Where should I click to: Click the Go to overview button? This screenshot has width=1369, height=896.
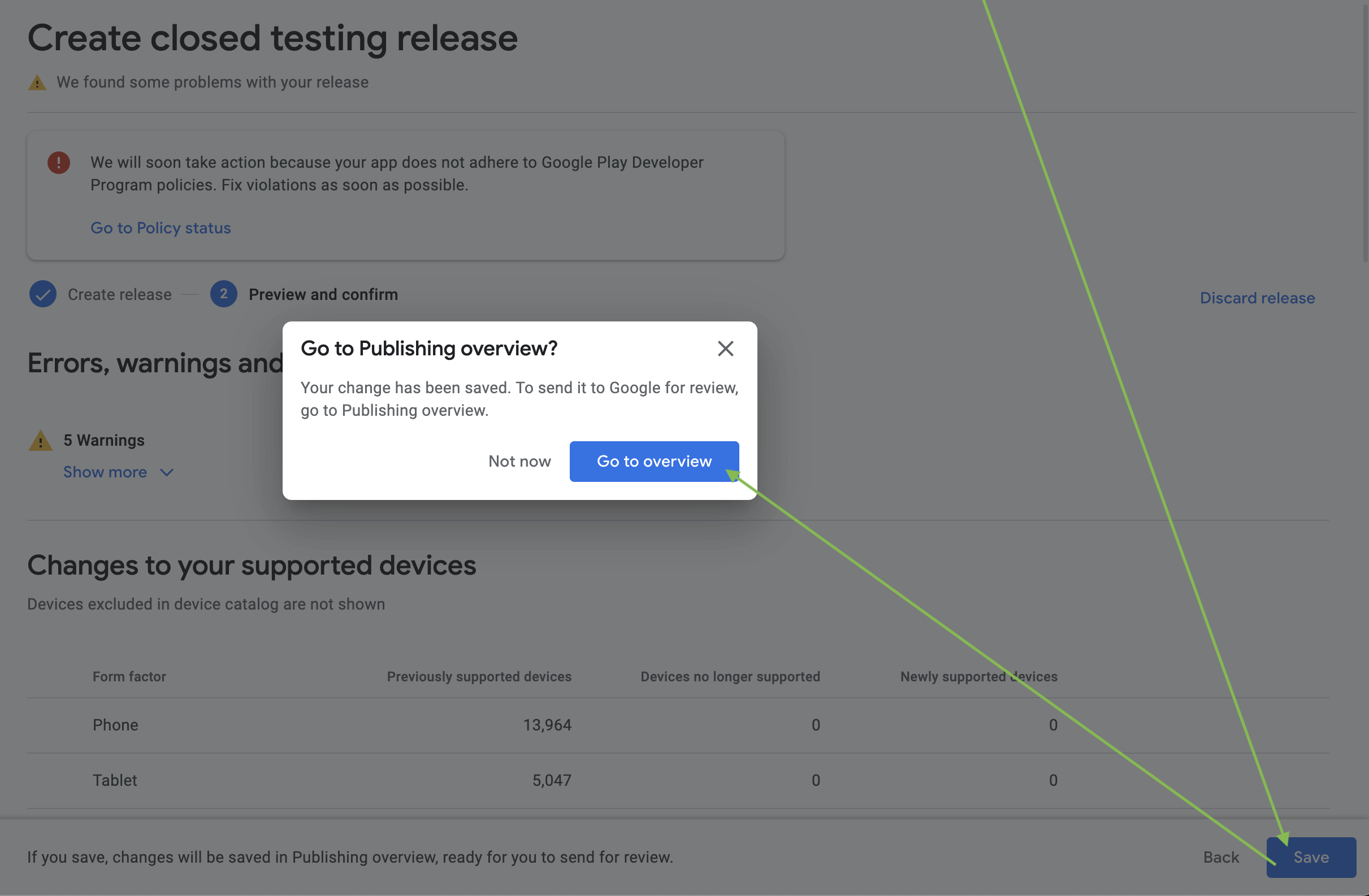(653, 461)
